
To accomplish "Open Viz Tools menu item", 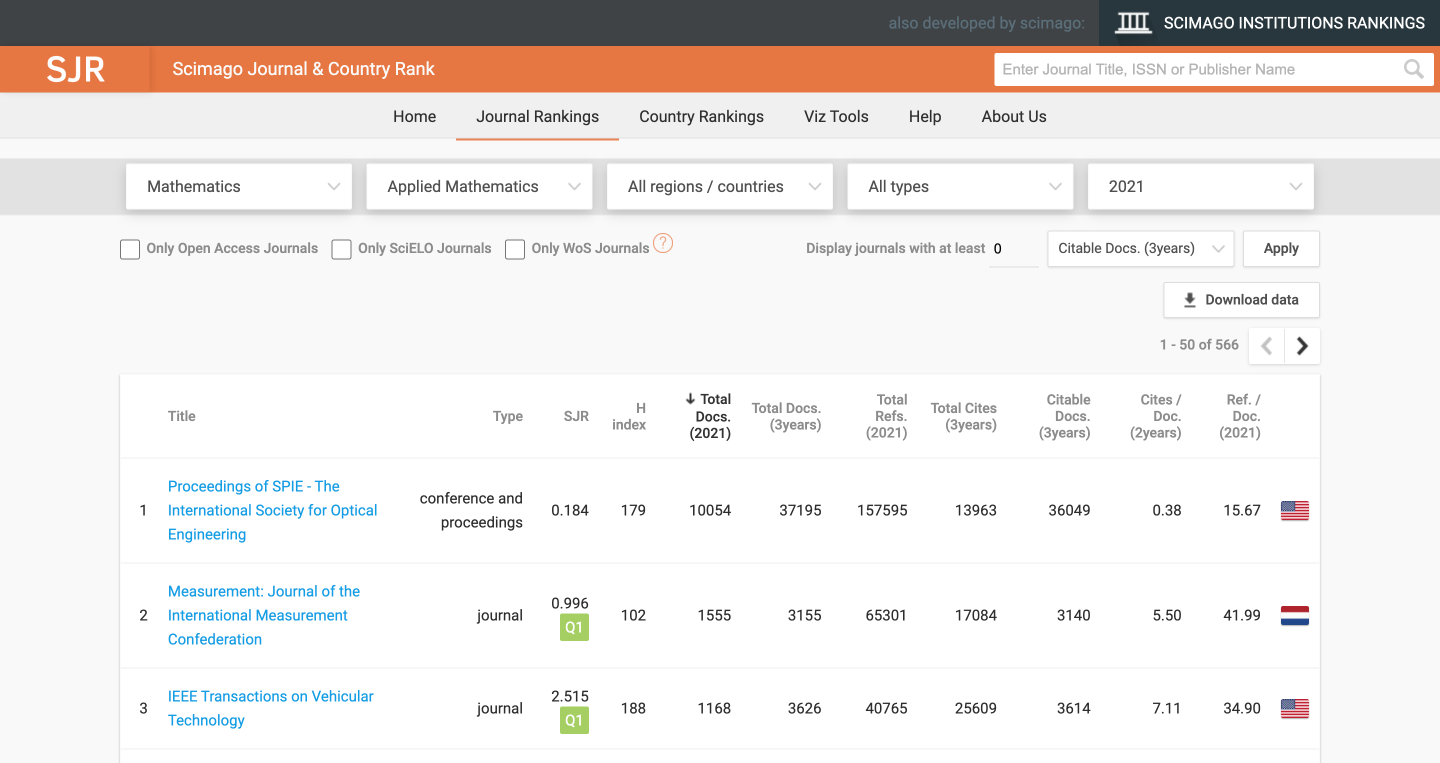I will [x=836, y=116].
